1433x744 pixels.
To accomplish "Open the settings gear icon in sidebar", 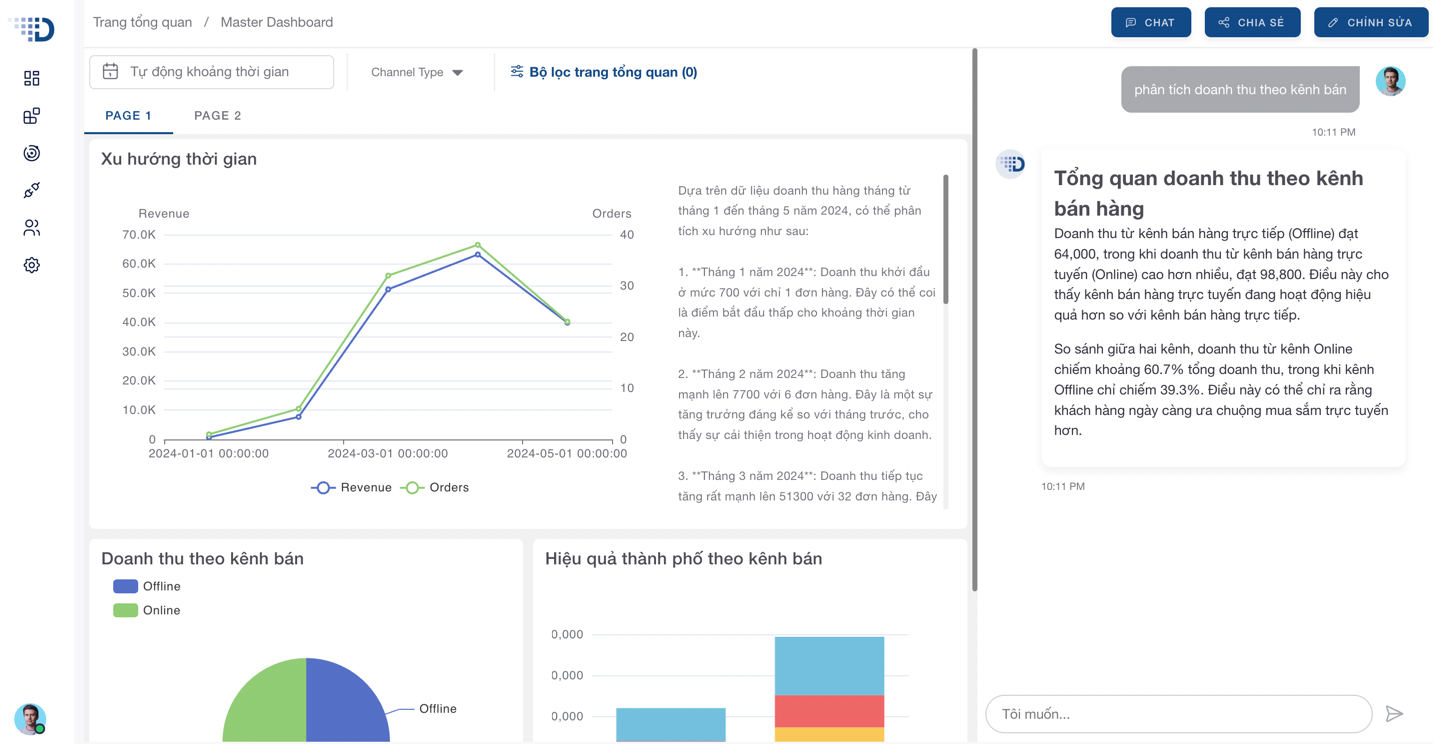I will (32, 265).
